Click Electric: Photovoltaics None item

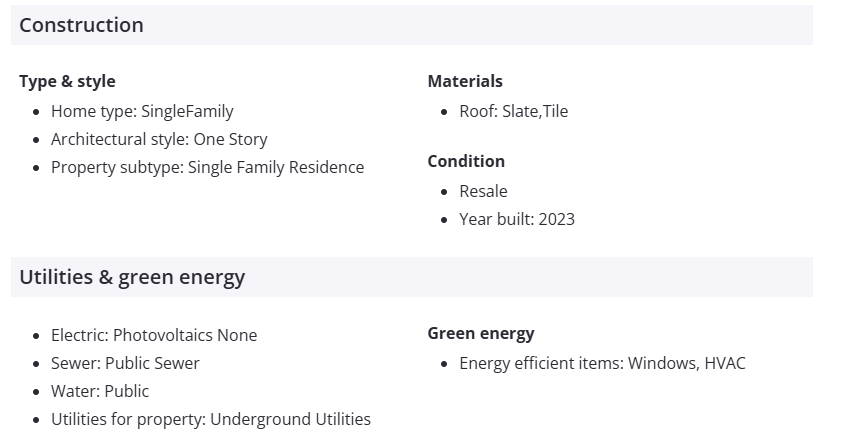[x=154, y=335]
